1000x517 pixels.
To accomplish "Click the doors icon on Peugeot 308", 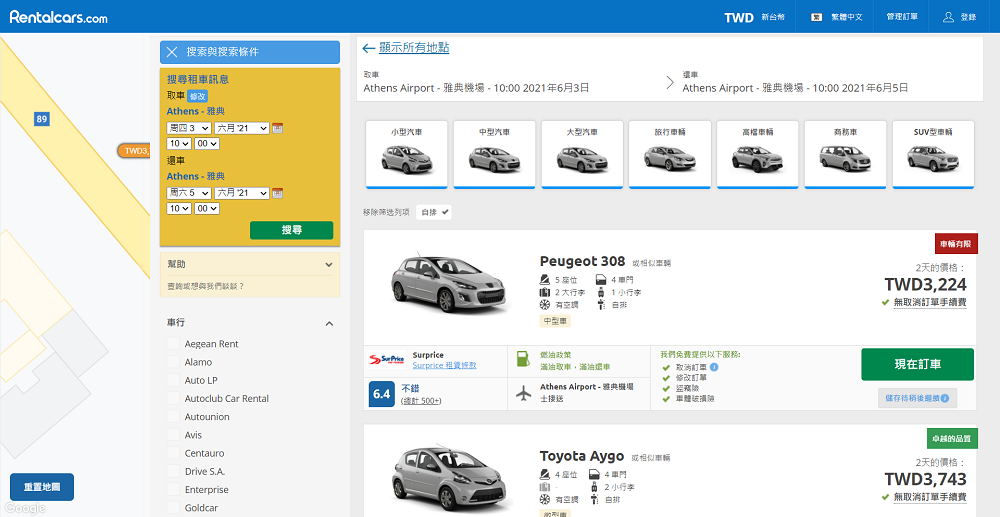I will tap(601, 279).
